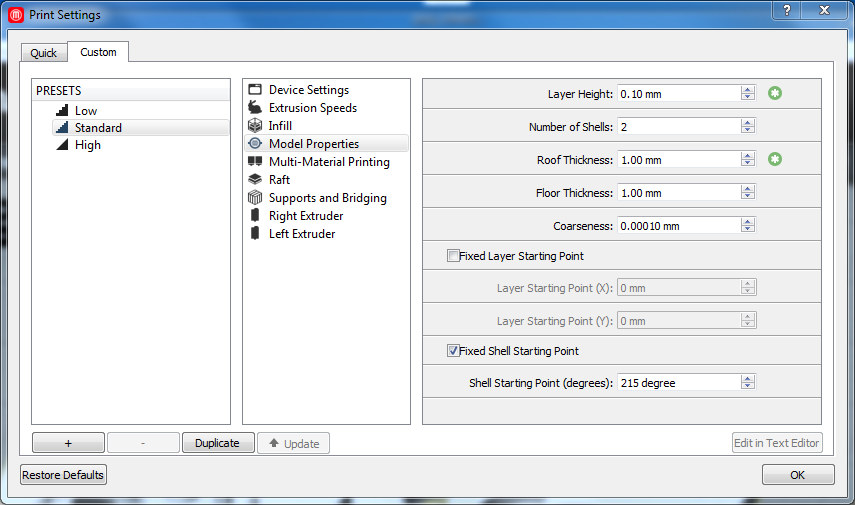Click the Update preset button
This screenshot has width=855, height=505.
click(x=293, y=443)
